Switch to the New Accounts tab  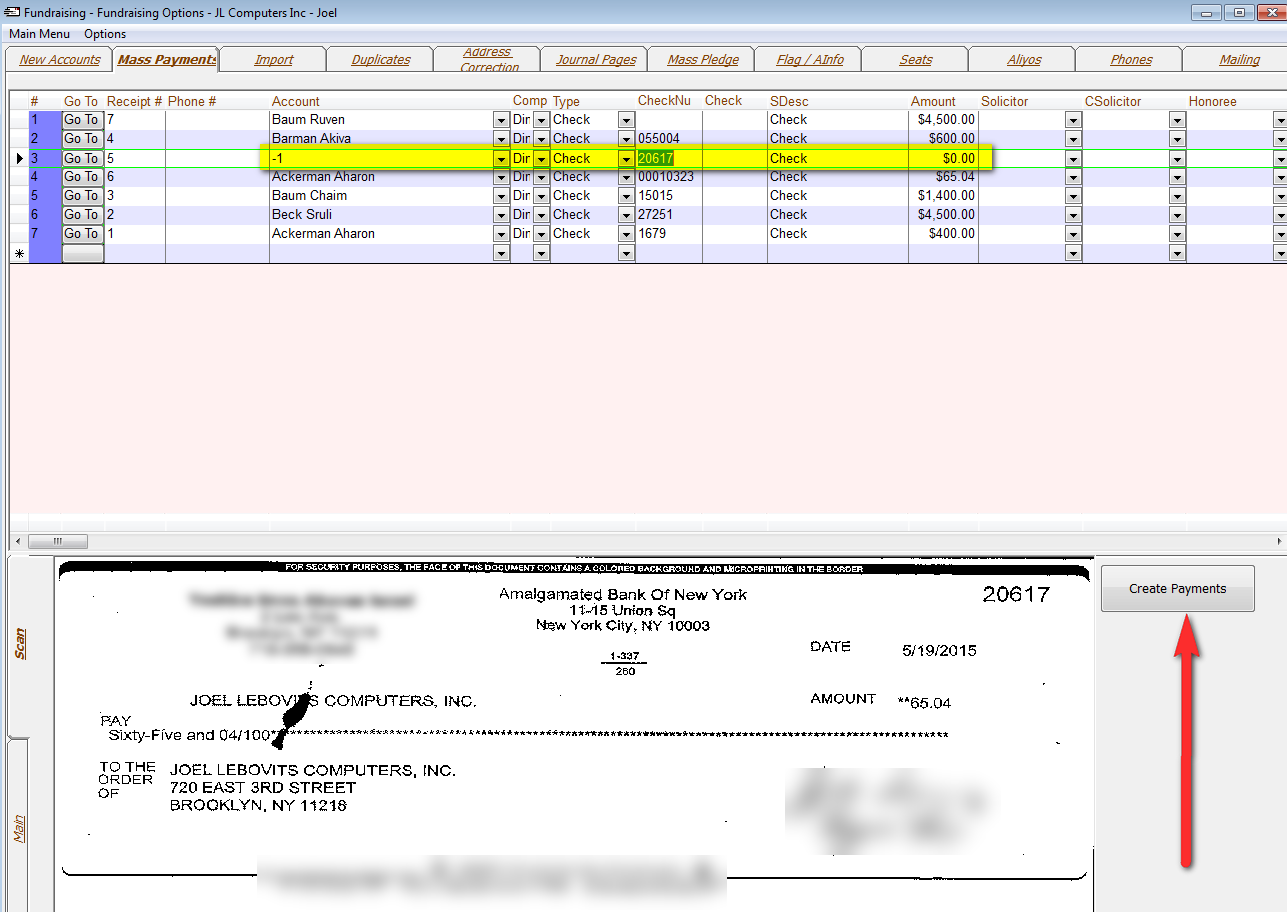60,60
